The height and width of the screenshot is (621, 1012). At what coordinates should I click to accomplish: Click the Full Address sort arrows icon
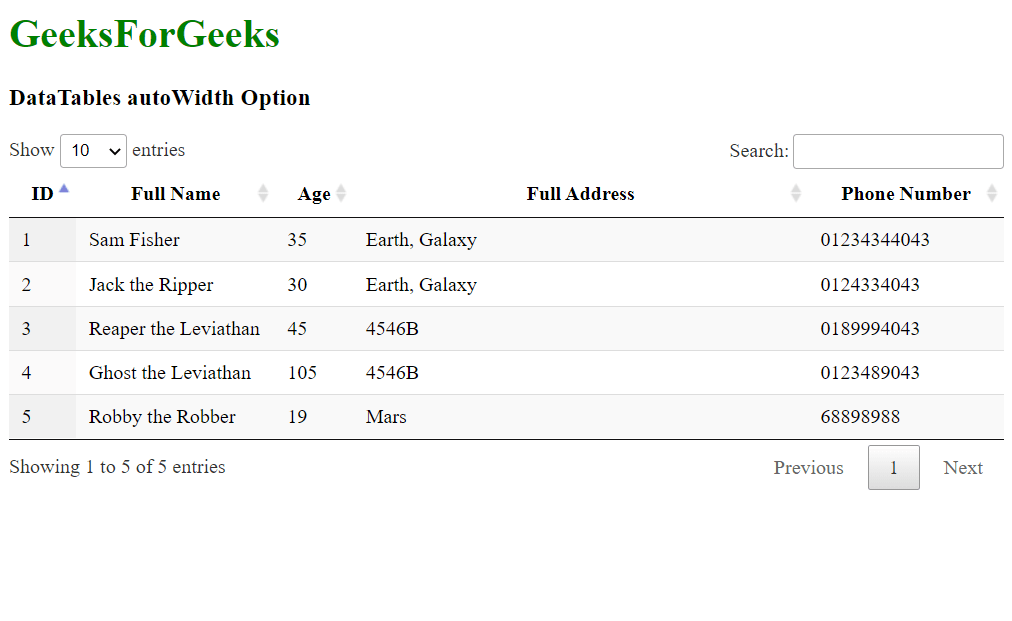click(796, 194)
